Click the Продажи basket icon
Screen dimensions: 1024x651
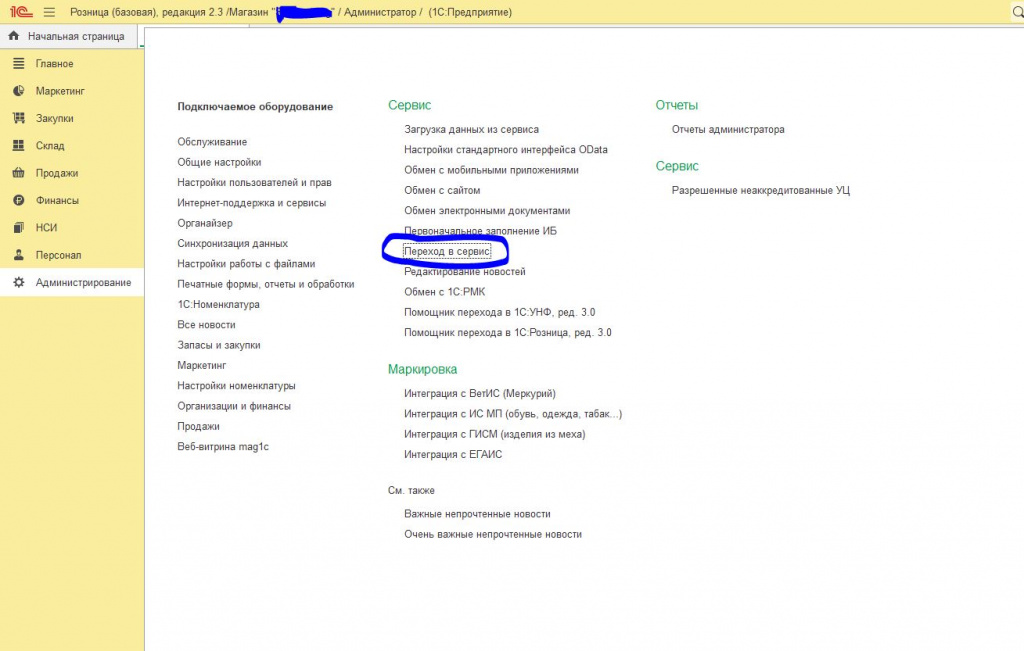pyautogui.click(x=18, y=173)
